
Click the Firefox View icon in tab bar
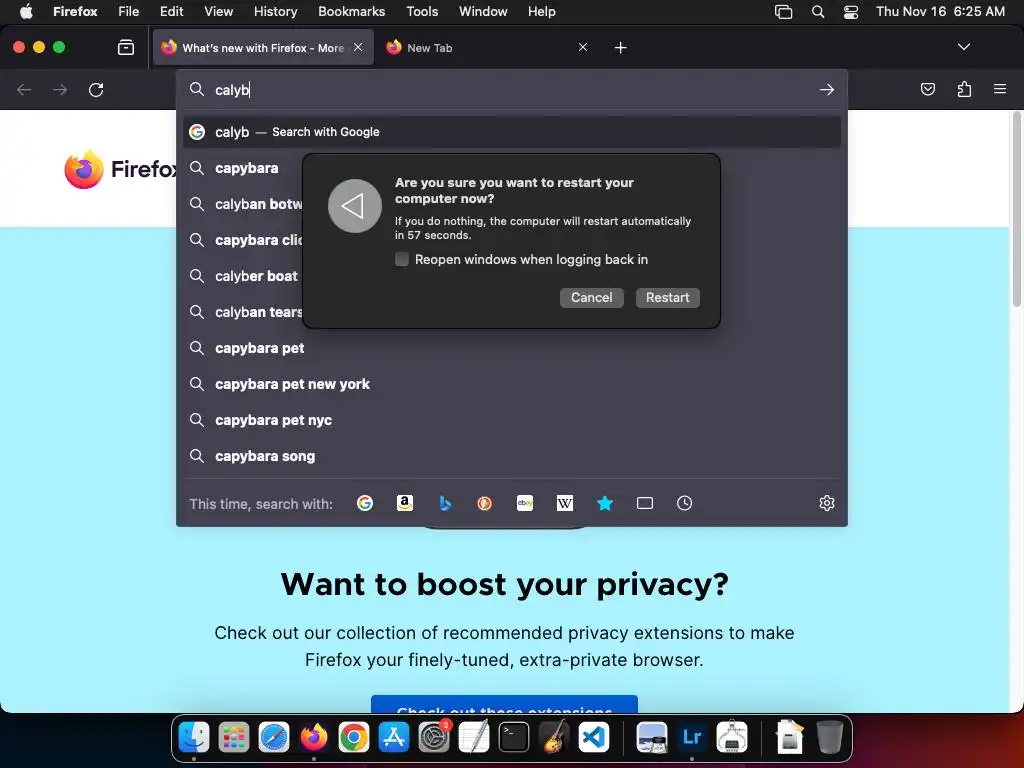[125, 47]
